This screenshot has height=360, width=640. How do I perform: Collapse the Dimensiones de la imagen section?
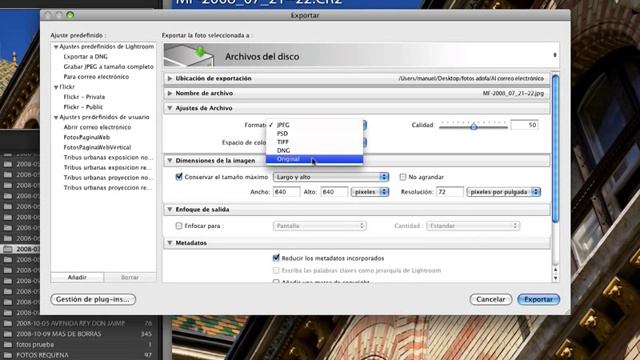click(x=170, y=161)
